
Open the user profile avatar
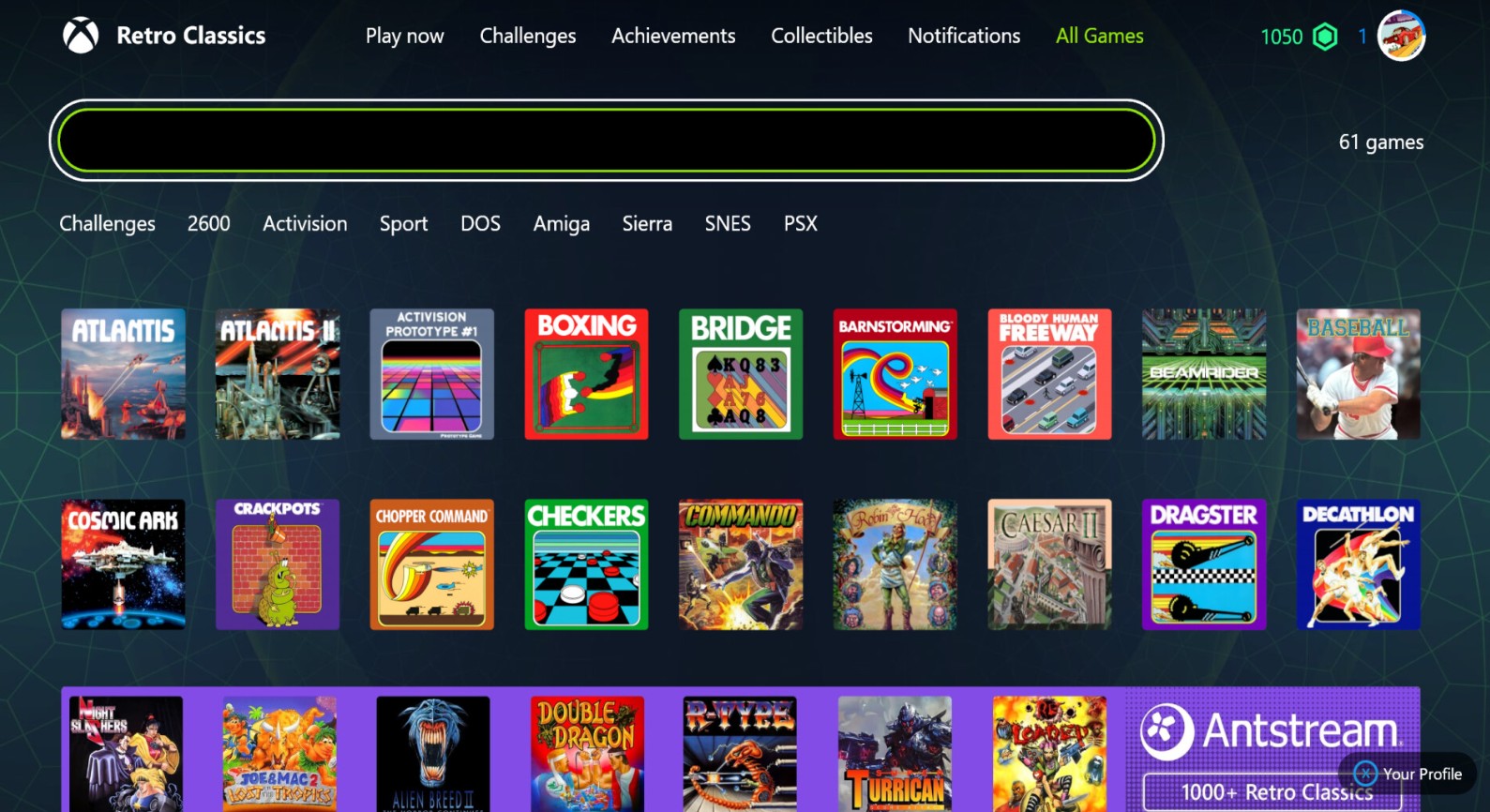coord(1401,36)
